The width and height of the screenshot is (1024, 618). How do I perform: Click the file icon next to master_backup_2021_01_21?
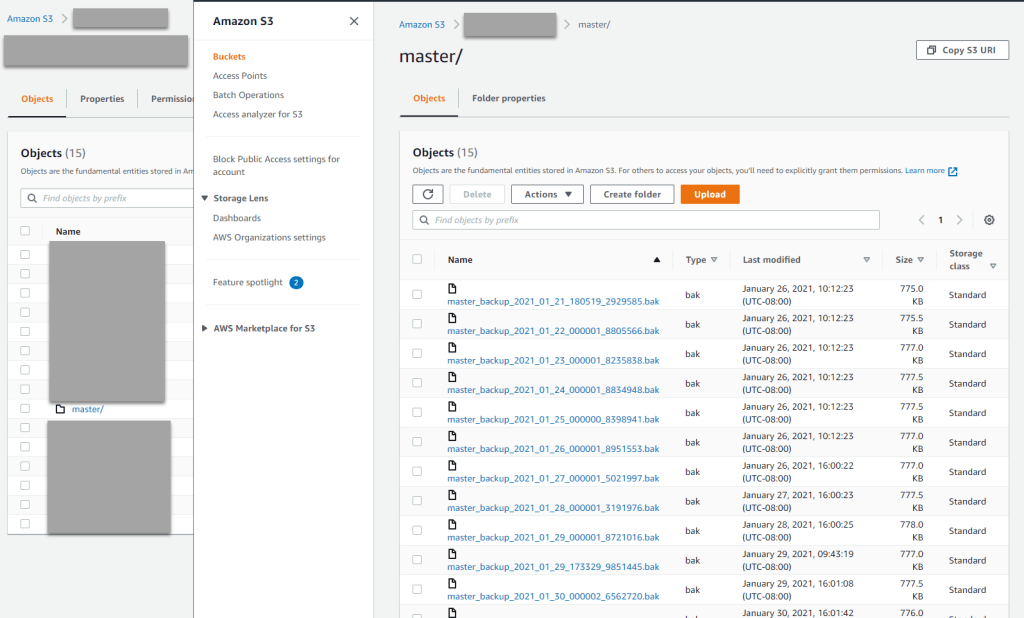pyautogui.click(x=452, y=289)
